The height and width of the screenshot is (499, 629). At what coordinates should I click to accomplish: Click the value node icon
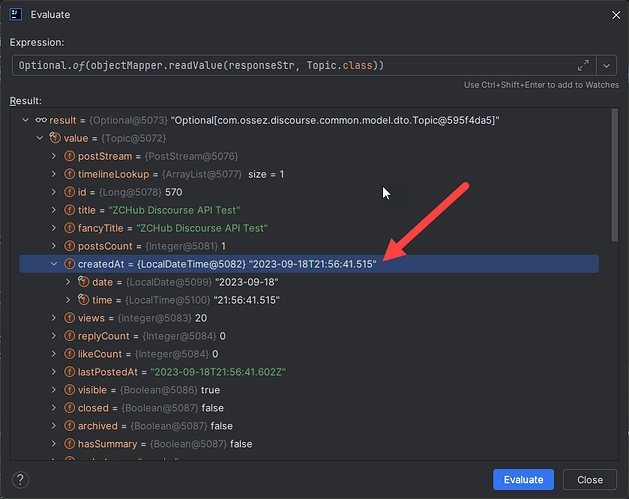coord(55,137)
